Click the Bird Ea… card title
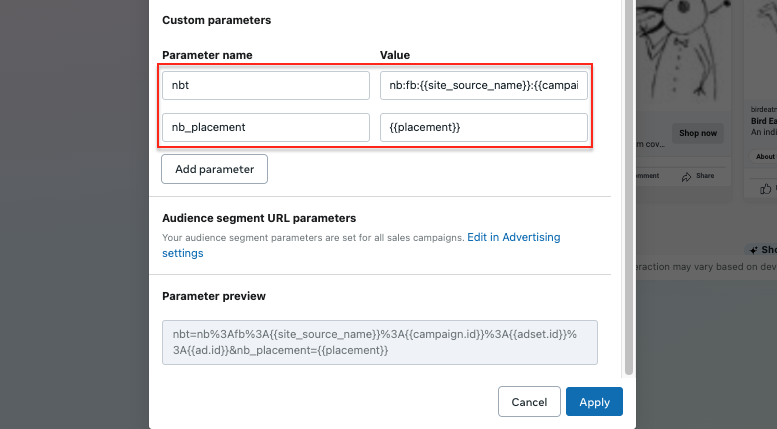Viewport: 777px width, 429px height. (765, 120)
